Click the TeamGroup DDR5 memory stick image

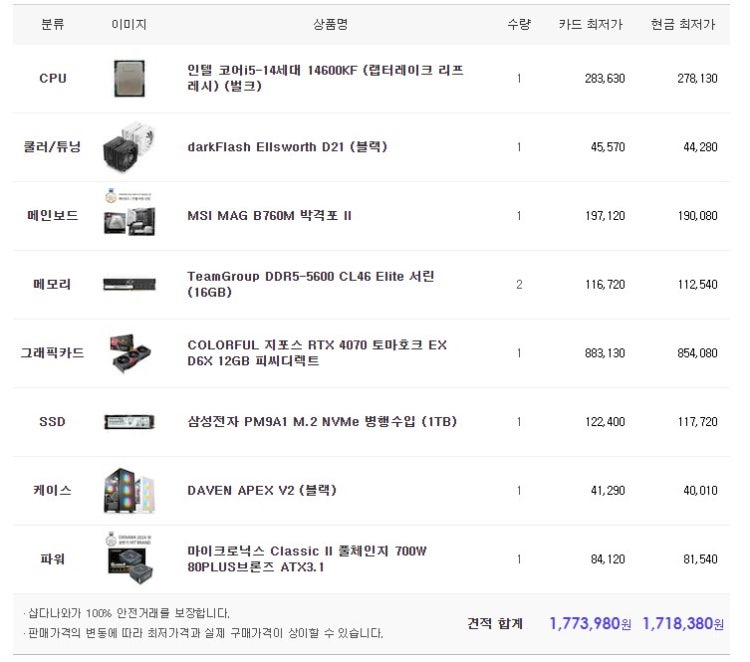129,285
